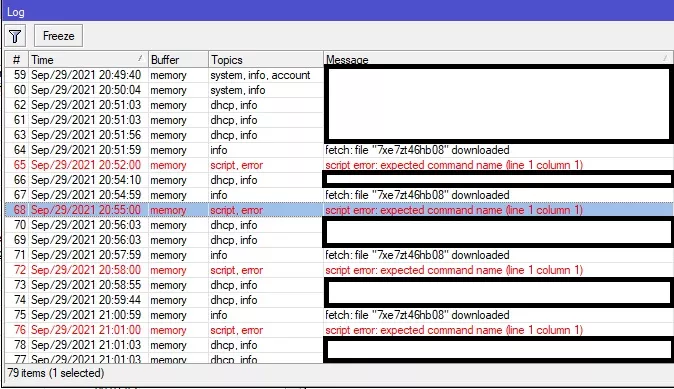The image size is (674, 389).
Task: Select dhcp info entry 66
Action: tap(339, 180)
